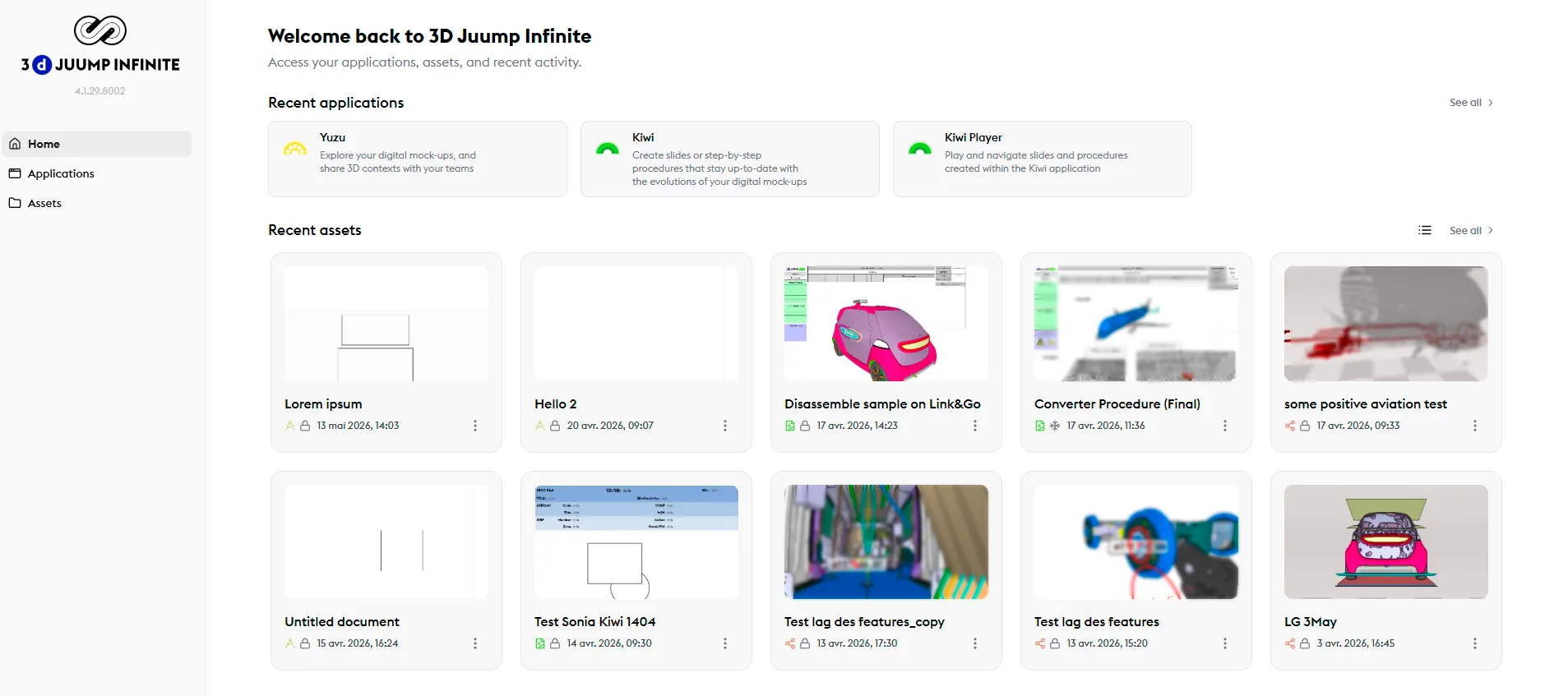
Task: Click the LG 3May title
Action: pos(1311,622)
